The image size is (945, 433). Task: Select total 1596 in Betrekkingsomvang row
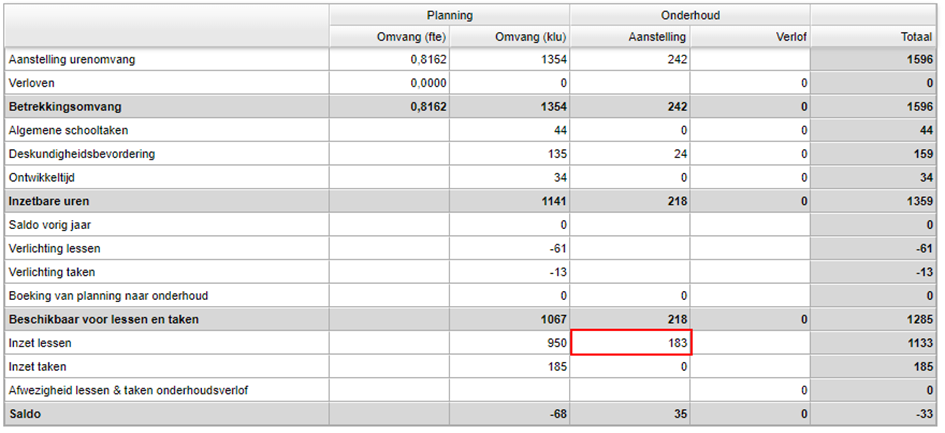[921, 107]
